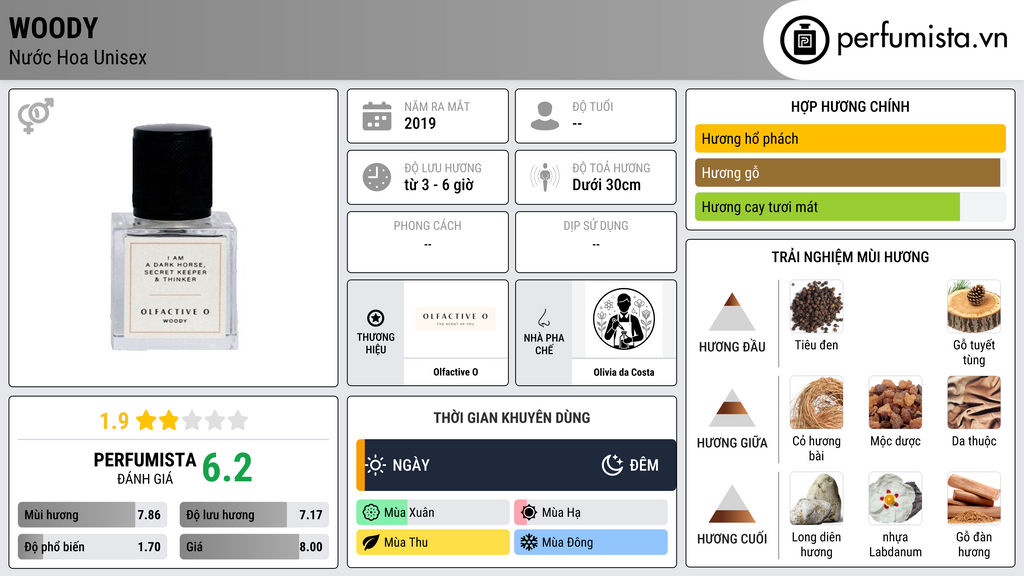Viewport: 1024px width, 576px height.
Task: Click the Dịp sử dụng card
Action: [x=596, y=242]
